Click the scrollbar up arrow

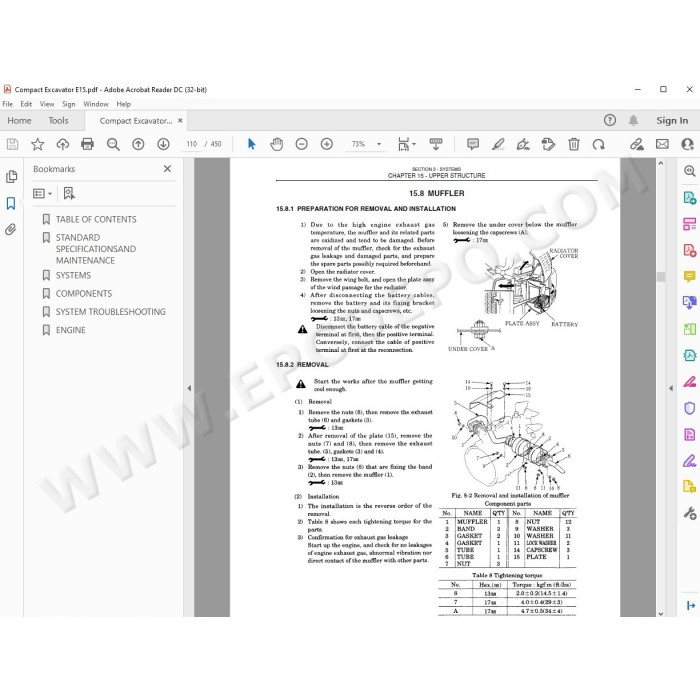coord(661,163)
